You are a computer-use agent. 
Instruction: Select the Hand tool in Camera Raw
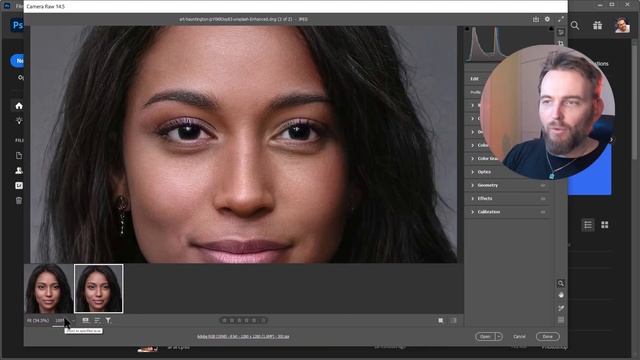pyautogui.click(x=561, y=295)
